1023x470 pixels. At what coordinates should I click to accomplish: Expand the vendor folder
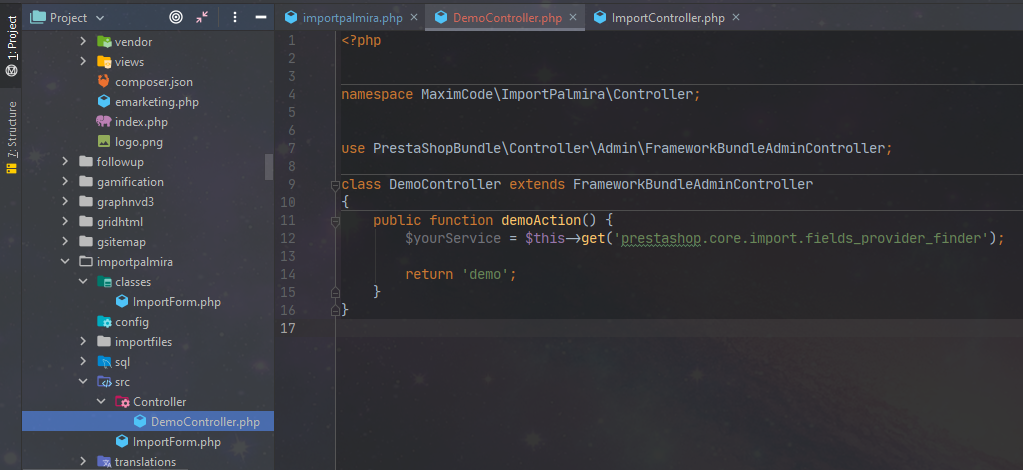(x=83, y=42)
